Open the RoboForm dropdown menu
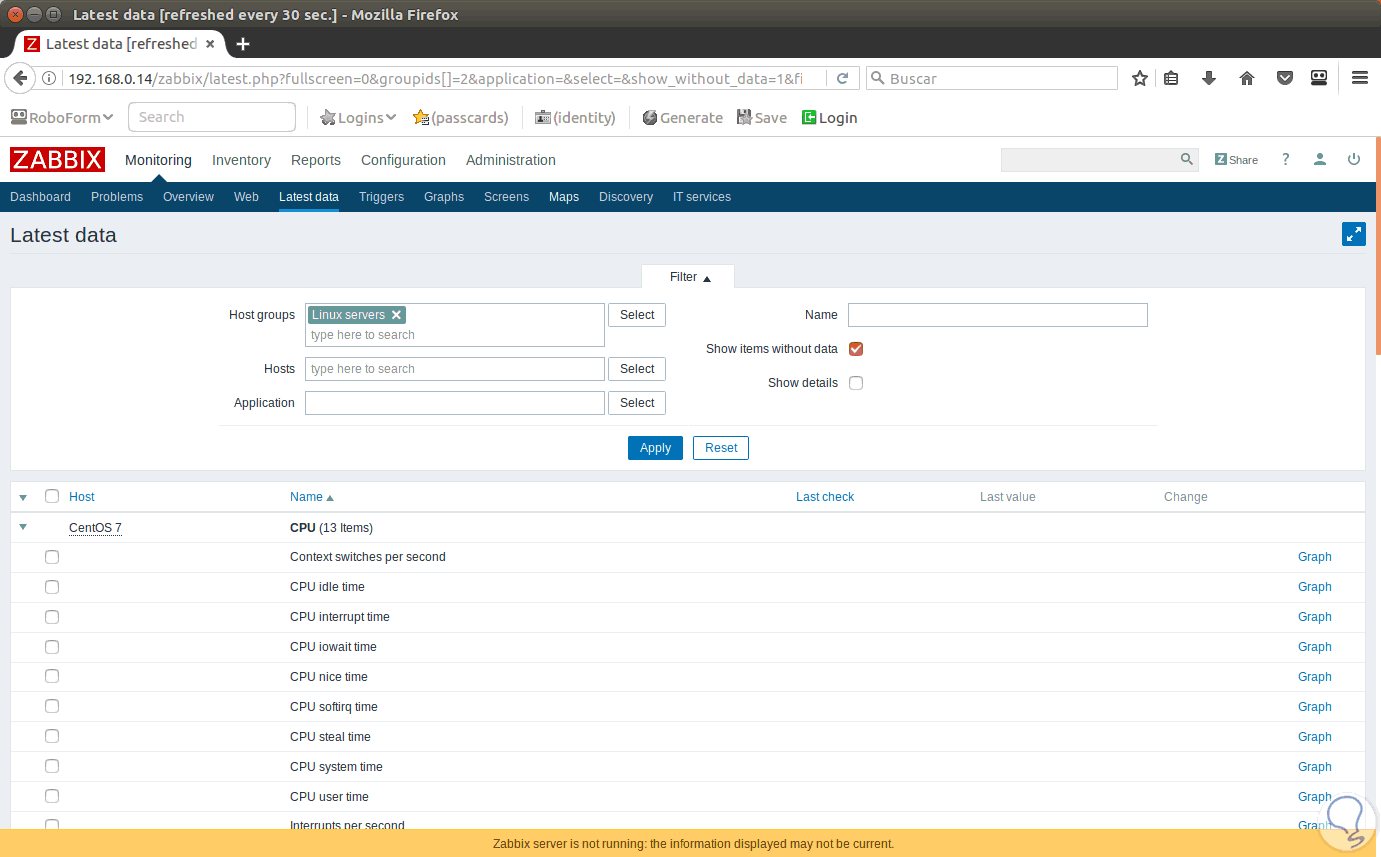The height and width of the screenshot is (857, 1381). click(x=62, y=118)
